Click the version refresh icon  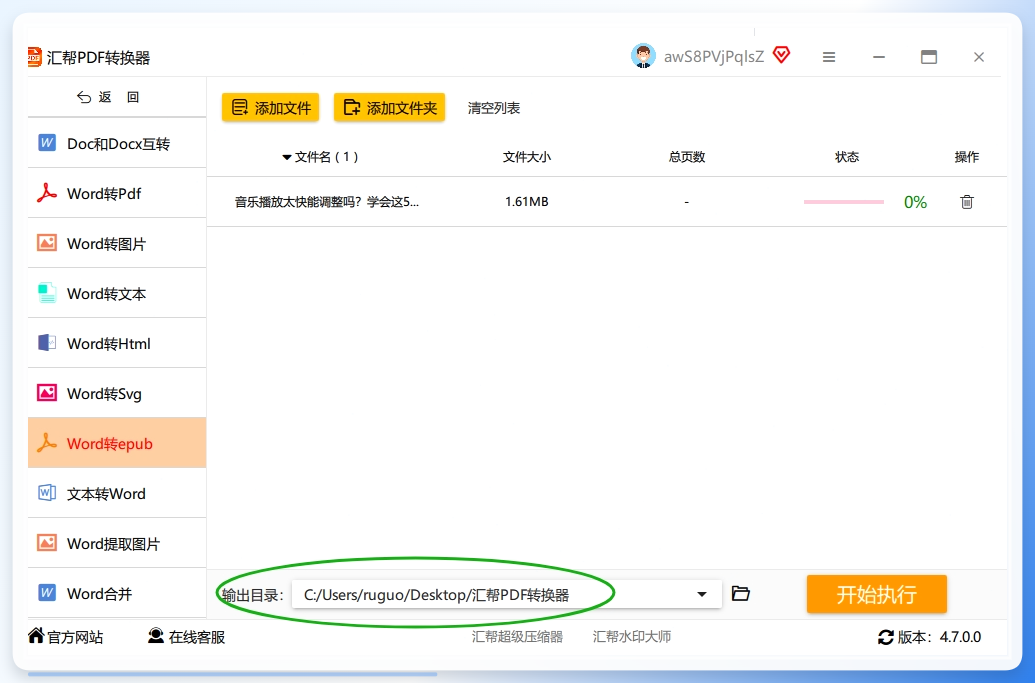pyautogui.click(x=885, y=637)
